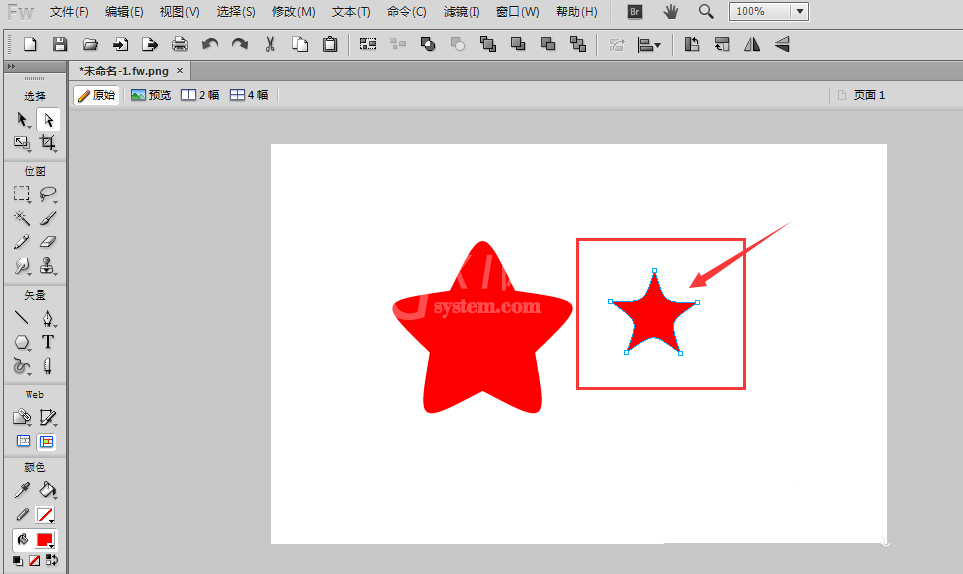The width and height of the screenshot is (963, 574).
Task: Switch to 原始 original view
Action: click(96, 95)
